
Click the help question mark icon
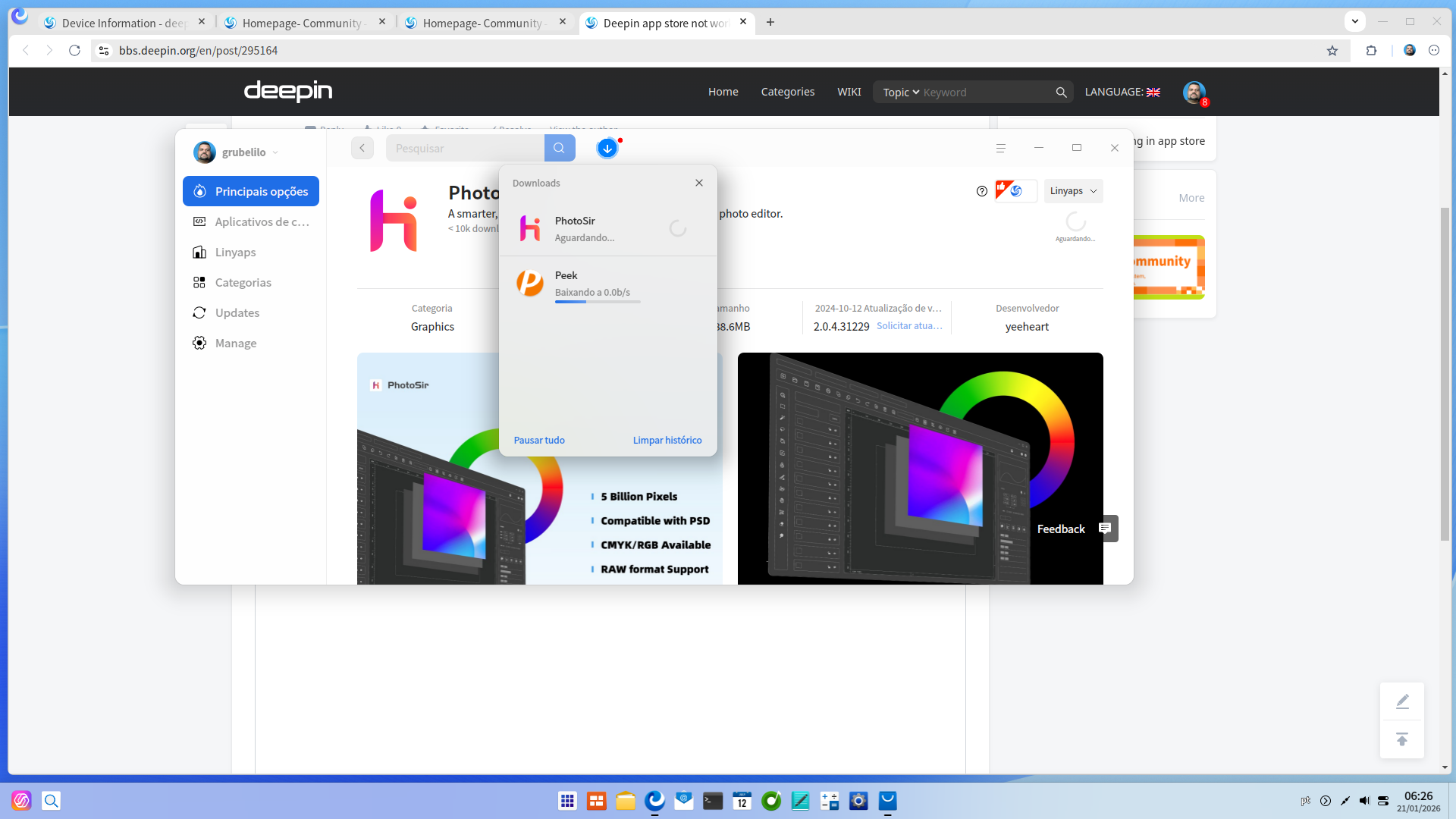[x=982, y=191]
